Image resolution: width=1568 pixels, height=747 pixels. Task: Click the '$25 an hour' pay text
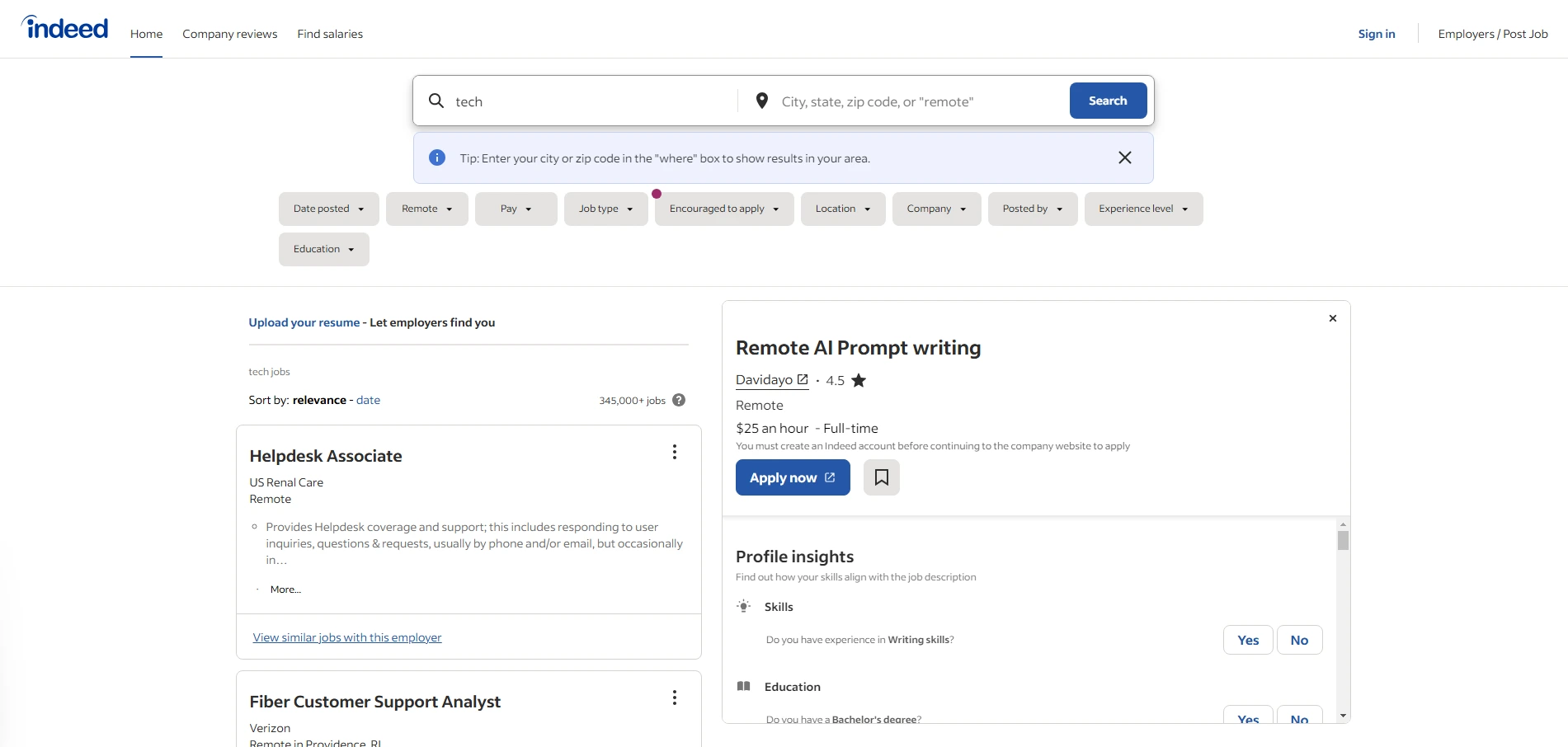coord(772,428)
